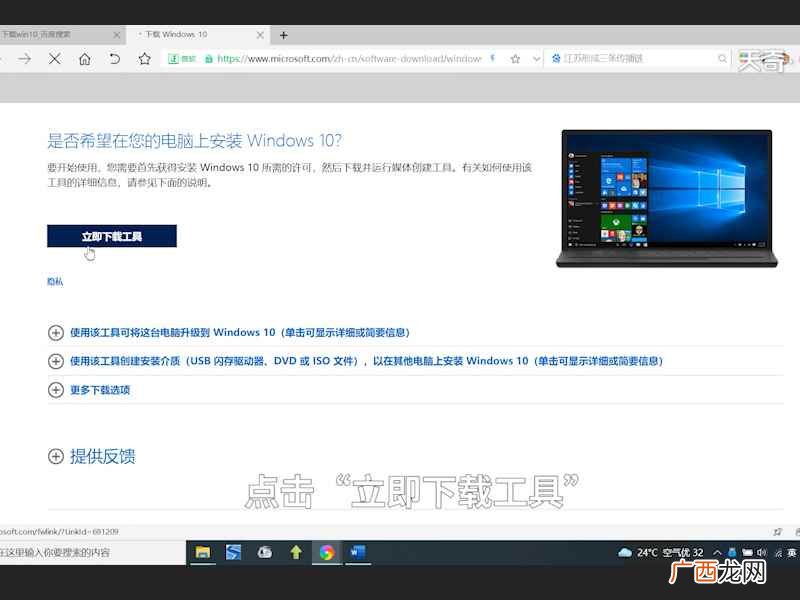Click the bookmark star inside address bar
This screenshot has width=800, height=600.
[515, 59]
